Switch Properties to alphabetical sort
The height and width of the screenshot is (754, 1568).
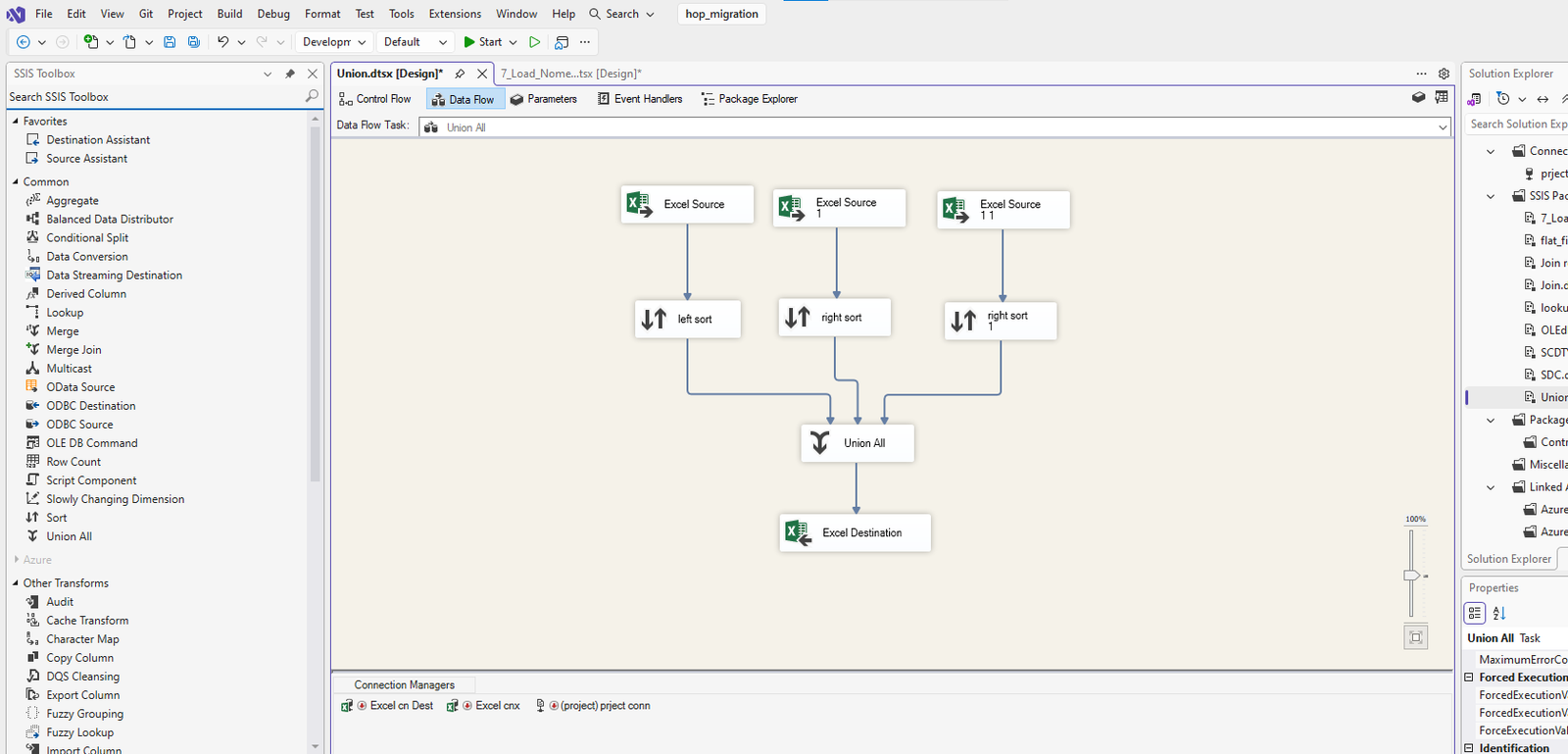click(x=1499, y=613)
